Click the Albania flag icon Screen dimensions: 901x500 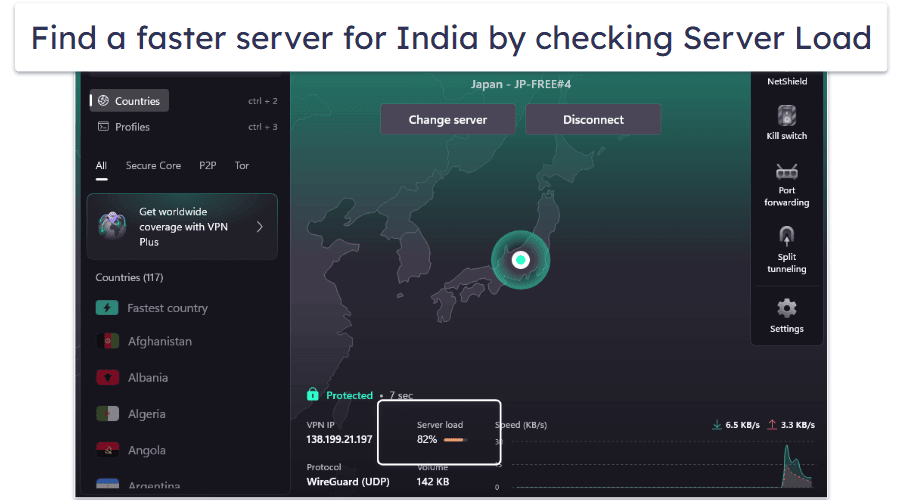tap(107, 378)
